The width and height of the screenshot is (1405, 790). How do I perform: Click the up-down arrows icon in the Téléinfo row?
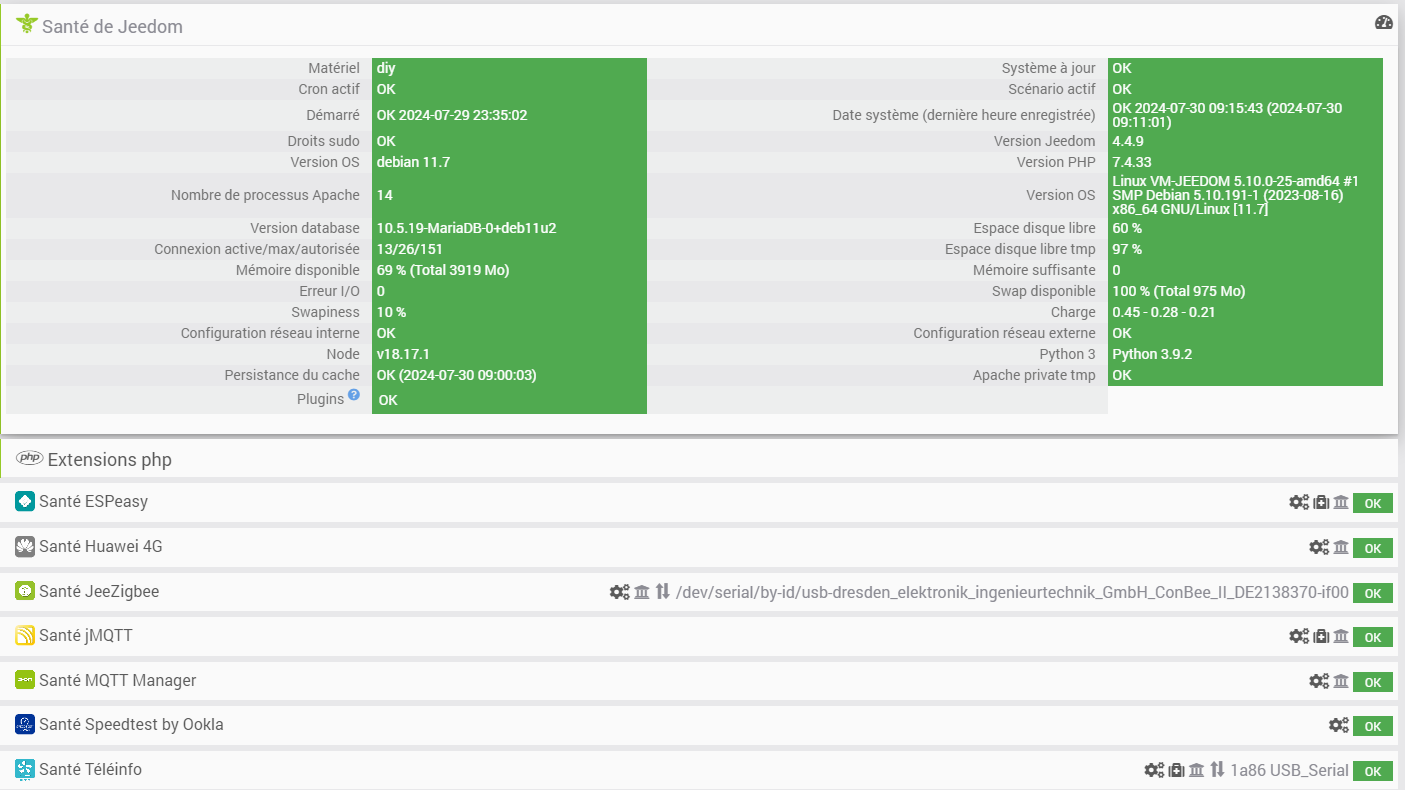1217,770
